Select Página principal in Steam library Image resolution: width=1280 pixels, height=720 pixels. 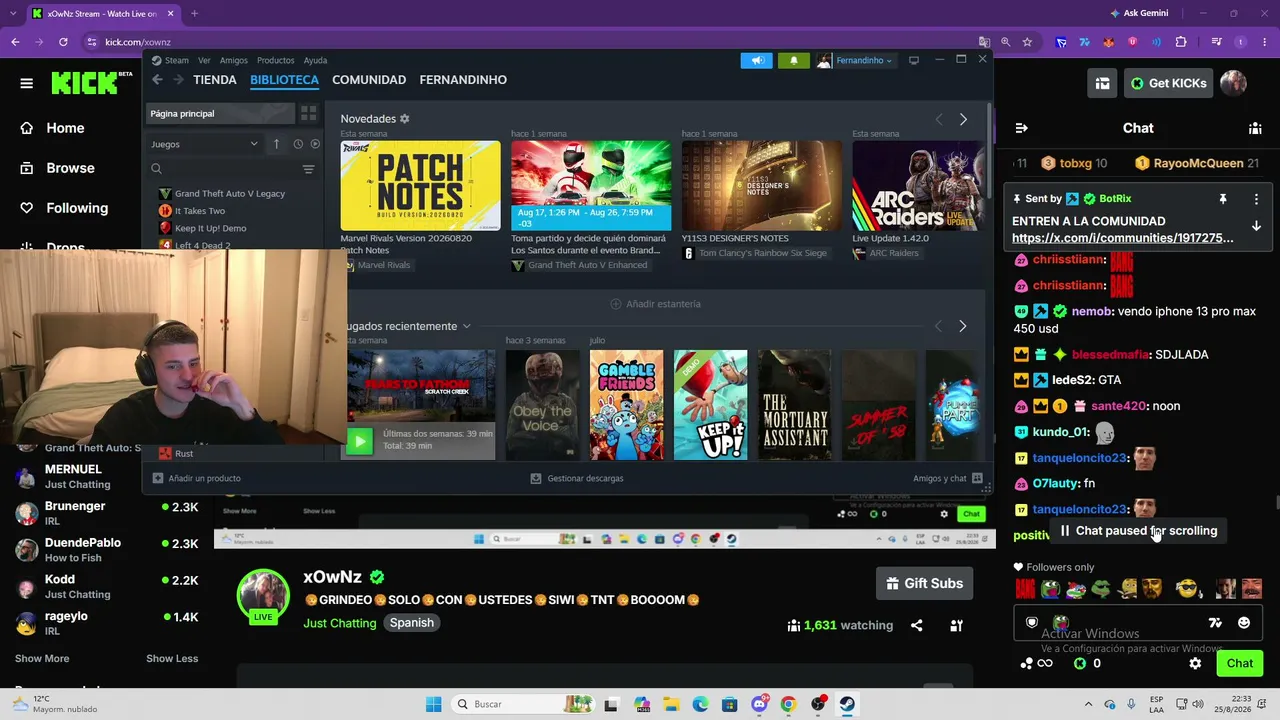(218, 114)
